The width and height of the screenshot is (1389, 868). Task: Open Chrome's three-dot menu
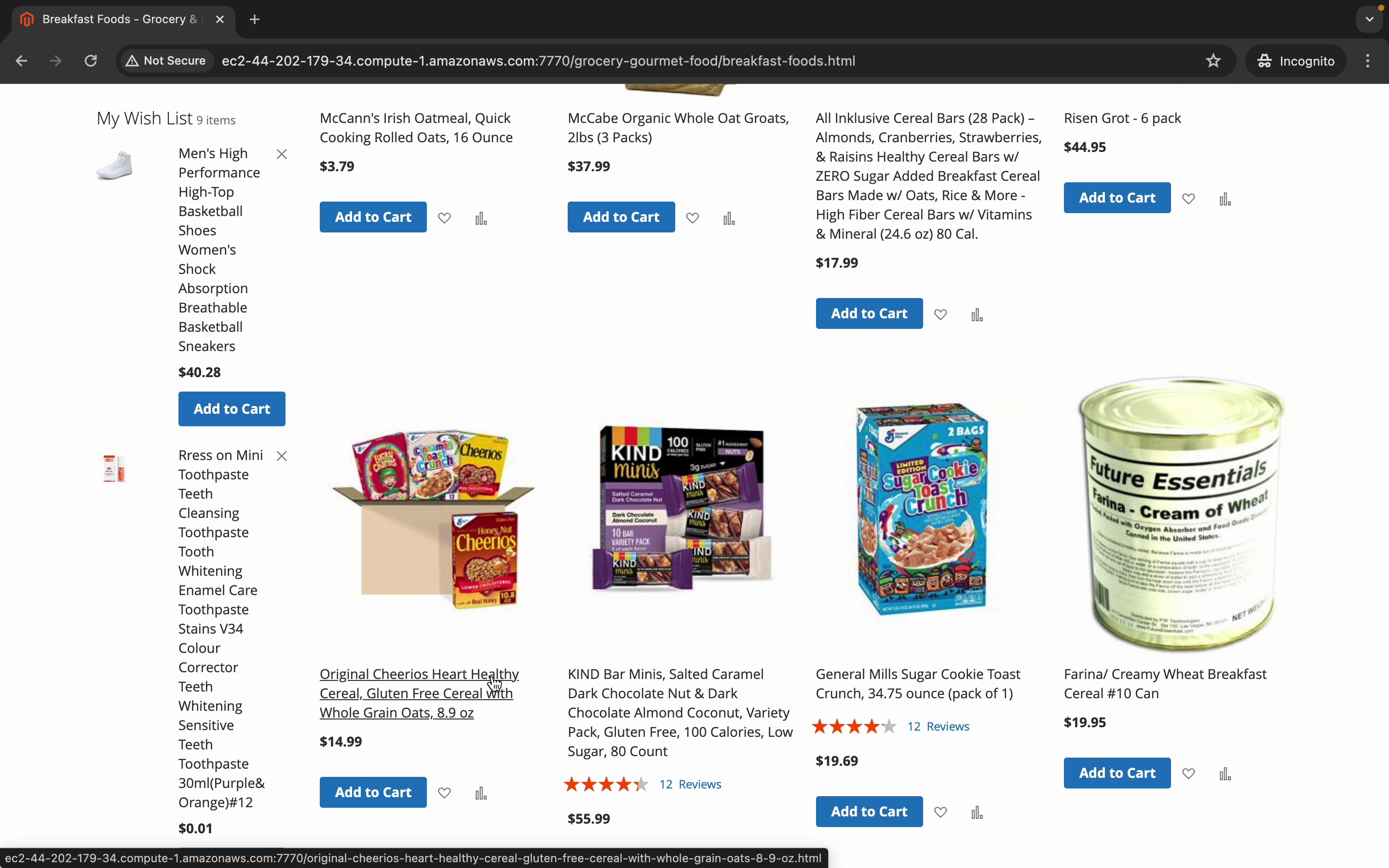[1369, 61]
